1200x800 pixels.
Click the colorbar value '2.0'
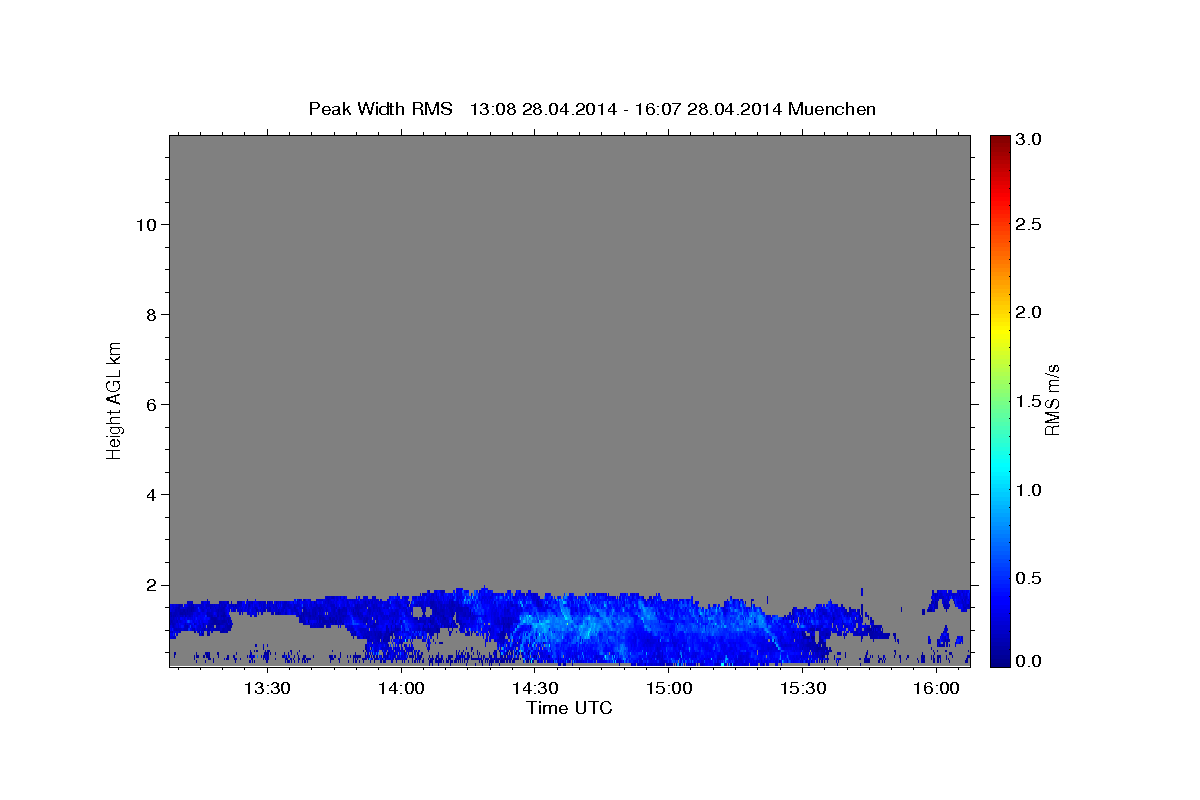(x=1029, y=312)
